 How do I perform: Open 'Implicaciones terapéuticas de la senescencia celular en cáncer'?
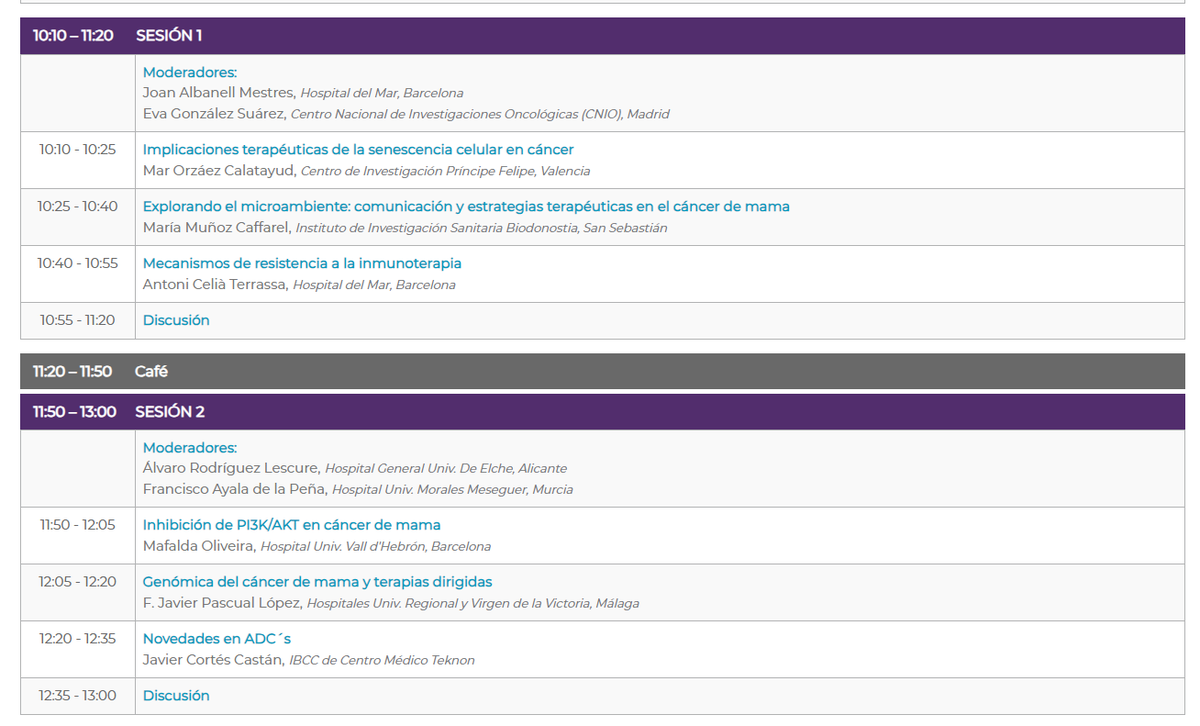358,150
